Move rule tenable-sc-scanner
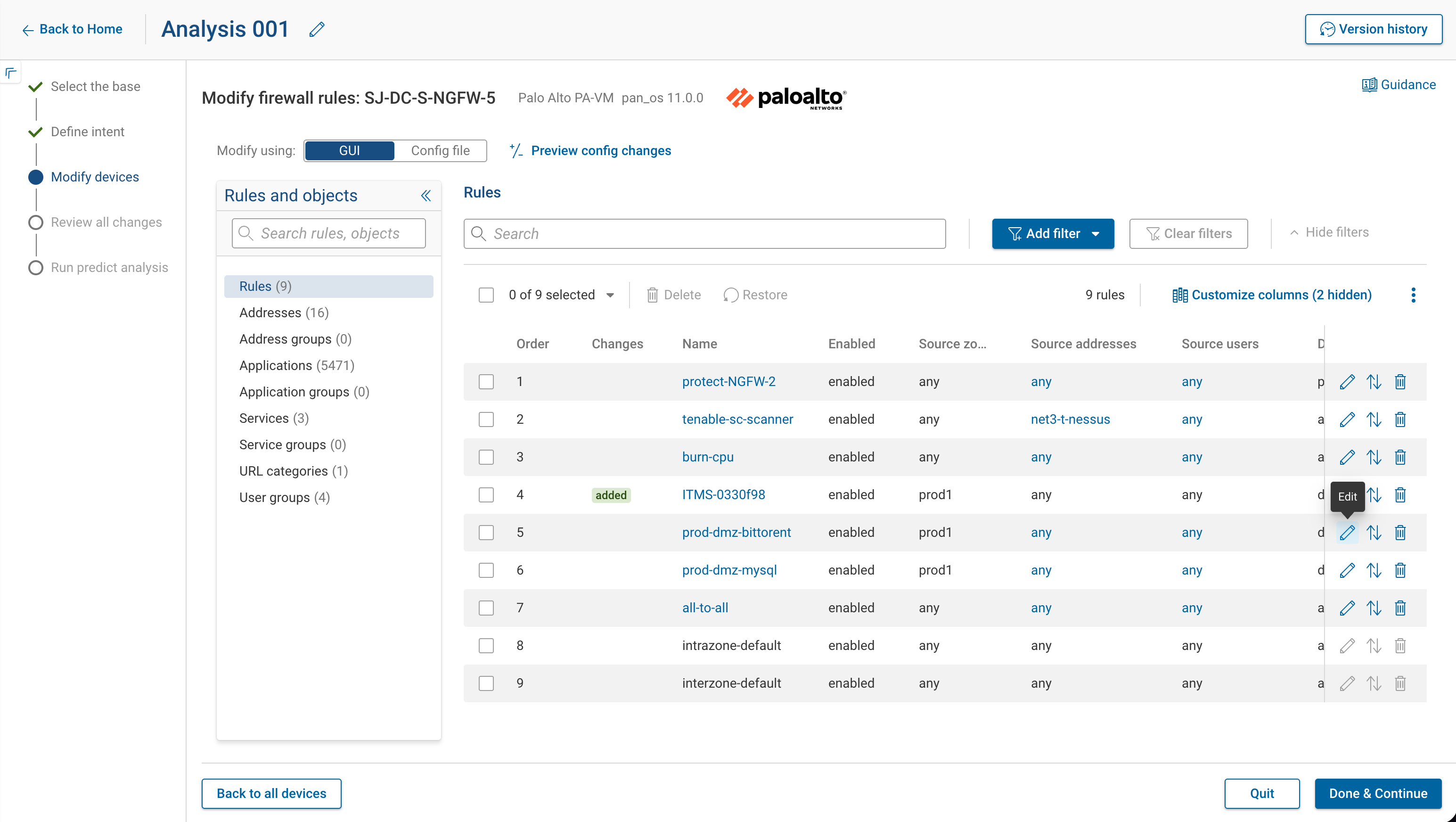Screen dimensions: 1456x822 1374,419
